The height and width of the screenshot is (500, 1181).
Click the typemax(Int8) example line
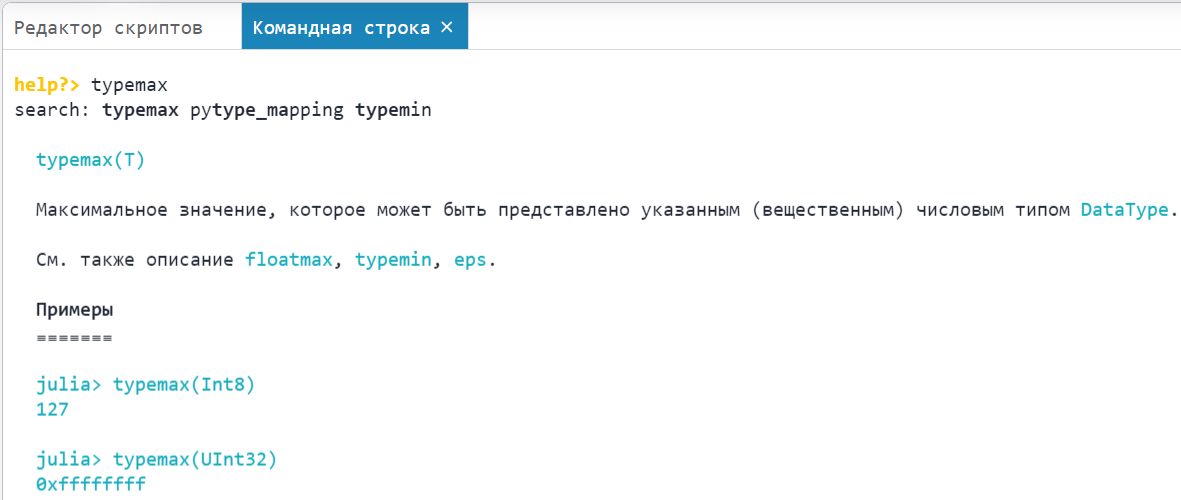pyautogui.click(x=184, y=385)
